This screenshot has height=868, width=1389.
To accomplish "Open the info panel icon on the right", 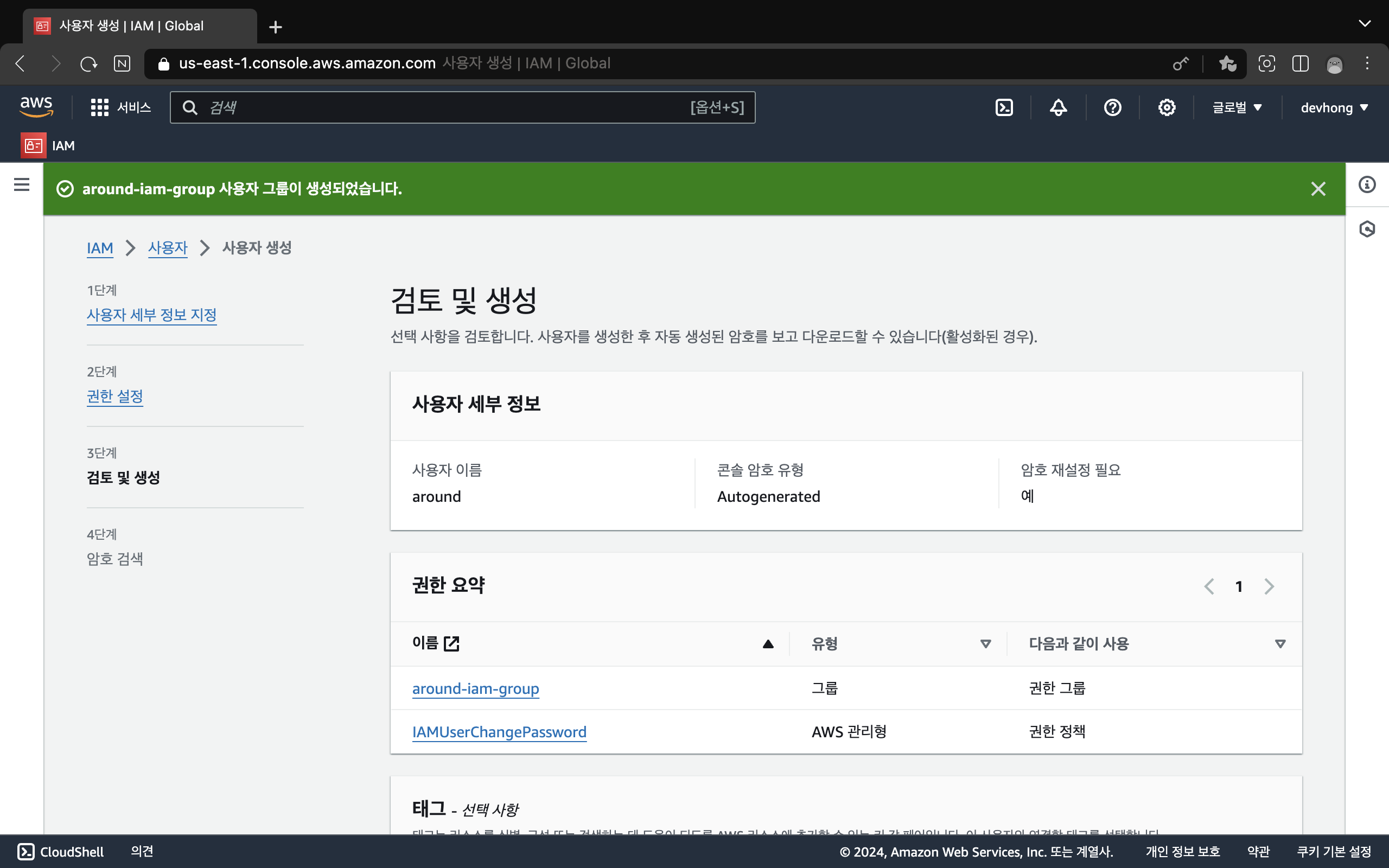I will pyautogui.click(x=1367, y=184).
